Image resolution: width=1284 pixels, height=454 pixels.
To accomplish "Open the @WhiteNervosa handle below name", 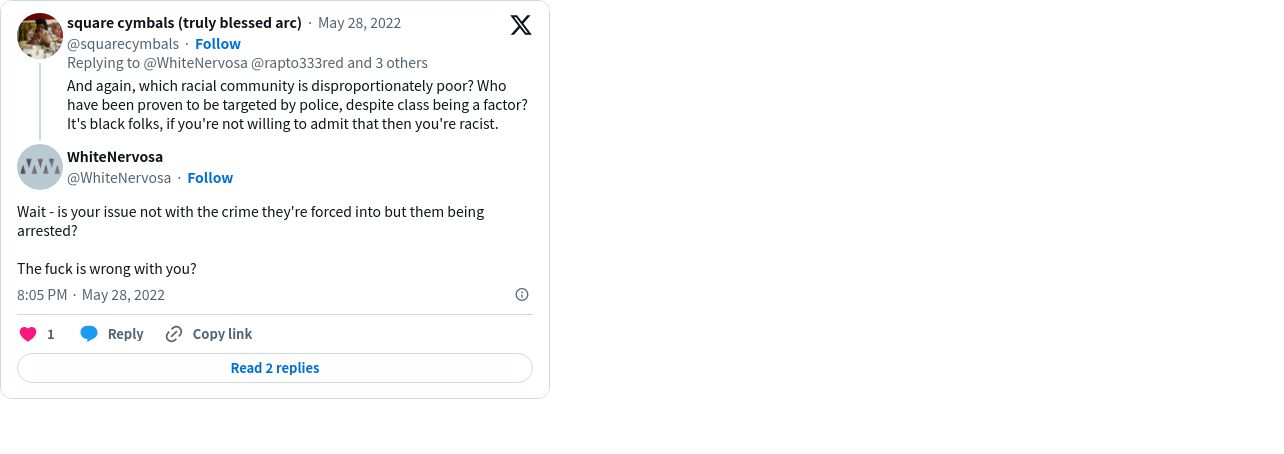I will pyautogui.click(x=119, y=177).
